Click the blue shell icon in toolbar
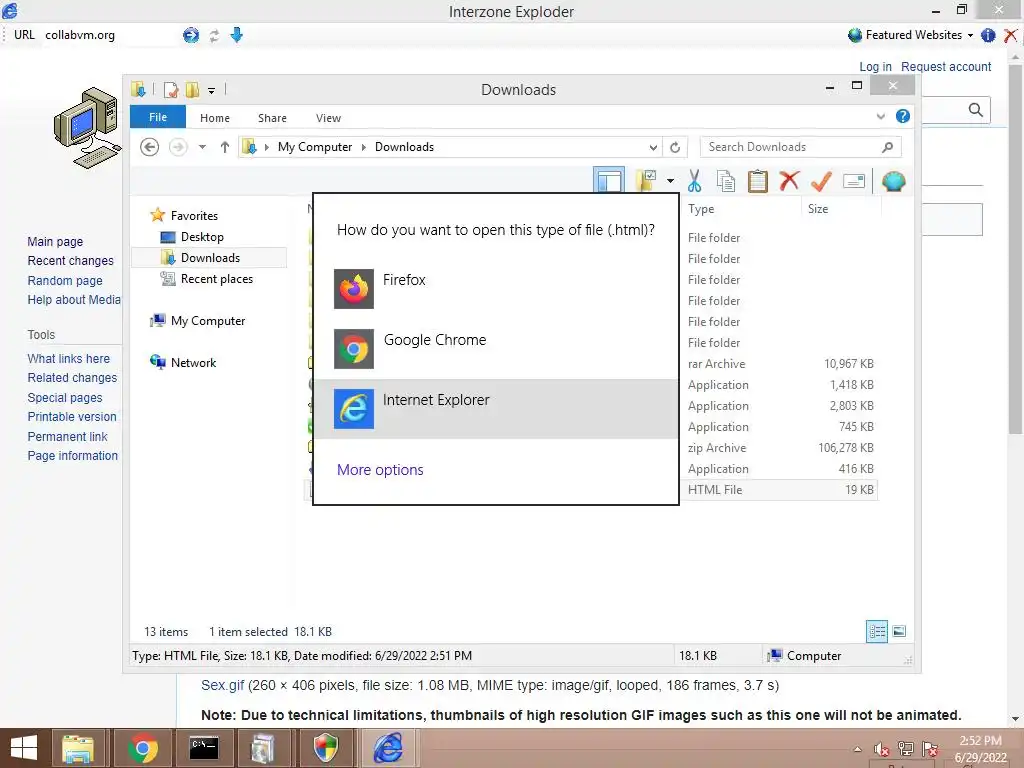This screenshot has height=768, width=1024. click(893, 181)
